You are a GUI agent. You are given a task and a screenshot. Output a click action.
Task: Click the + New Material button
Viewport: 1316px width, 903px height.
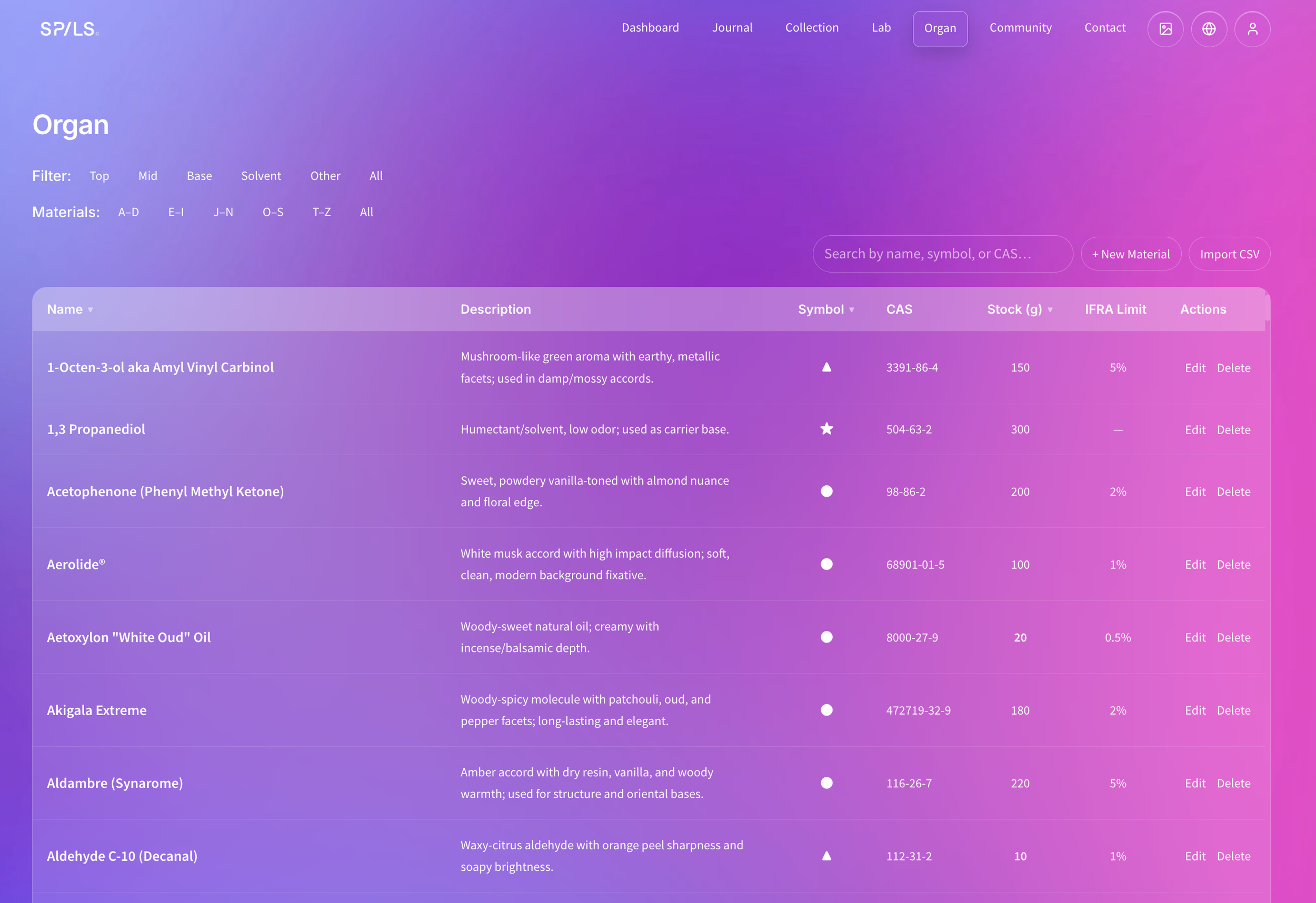1131,254
